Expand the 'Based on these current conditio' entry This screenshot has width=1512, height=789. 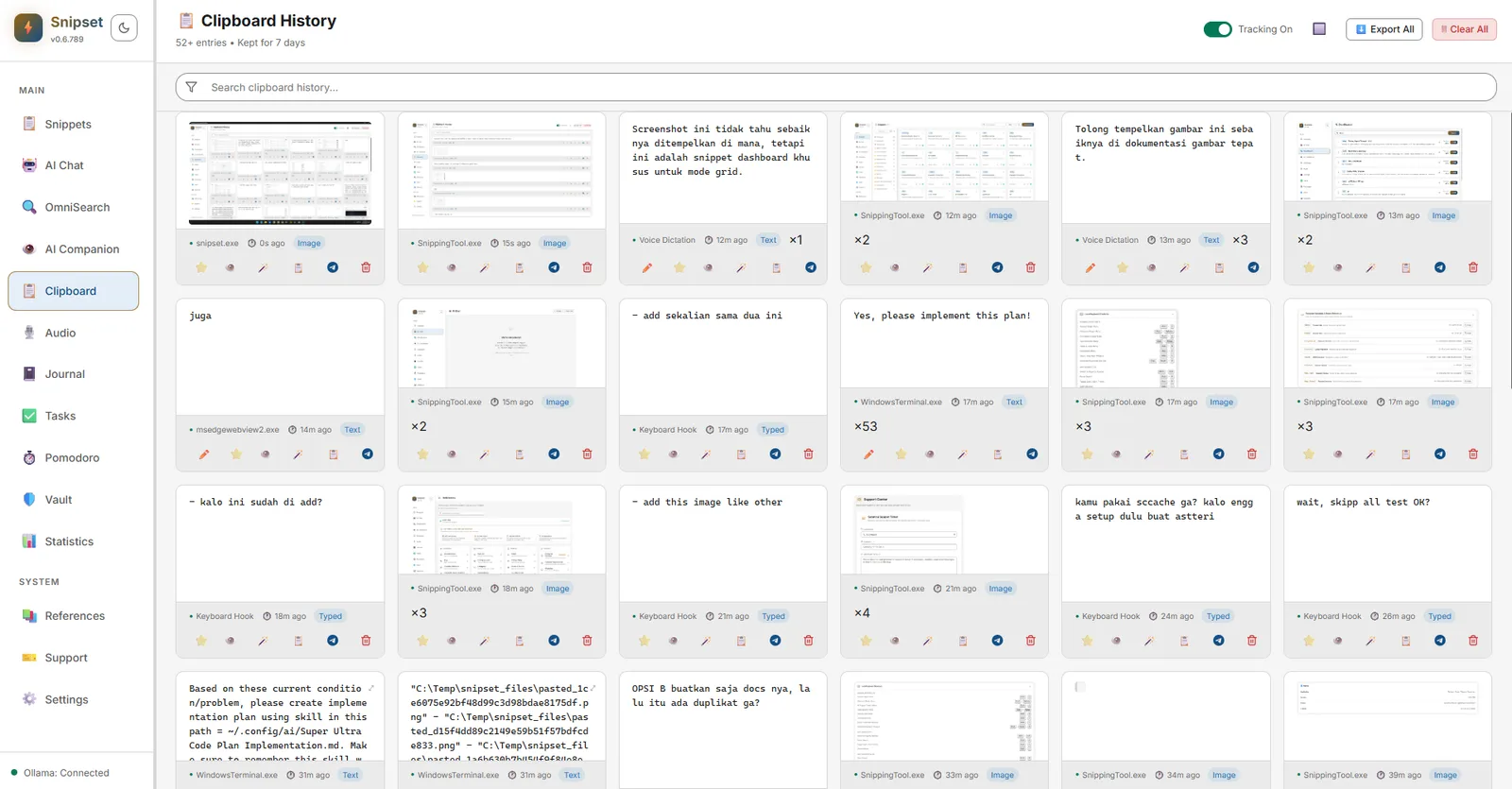[x=370, y=688]
